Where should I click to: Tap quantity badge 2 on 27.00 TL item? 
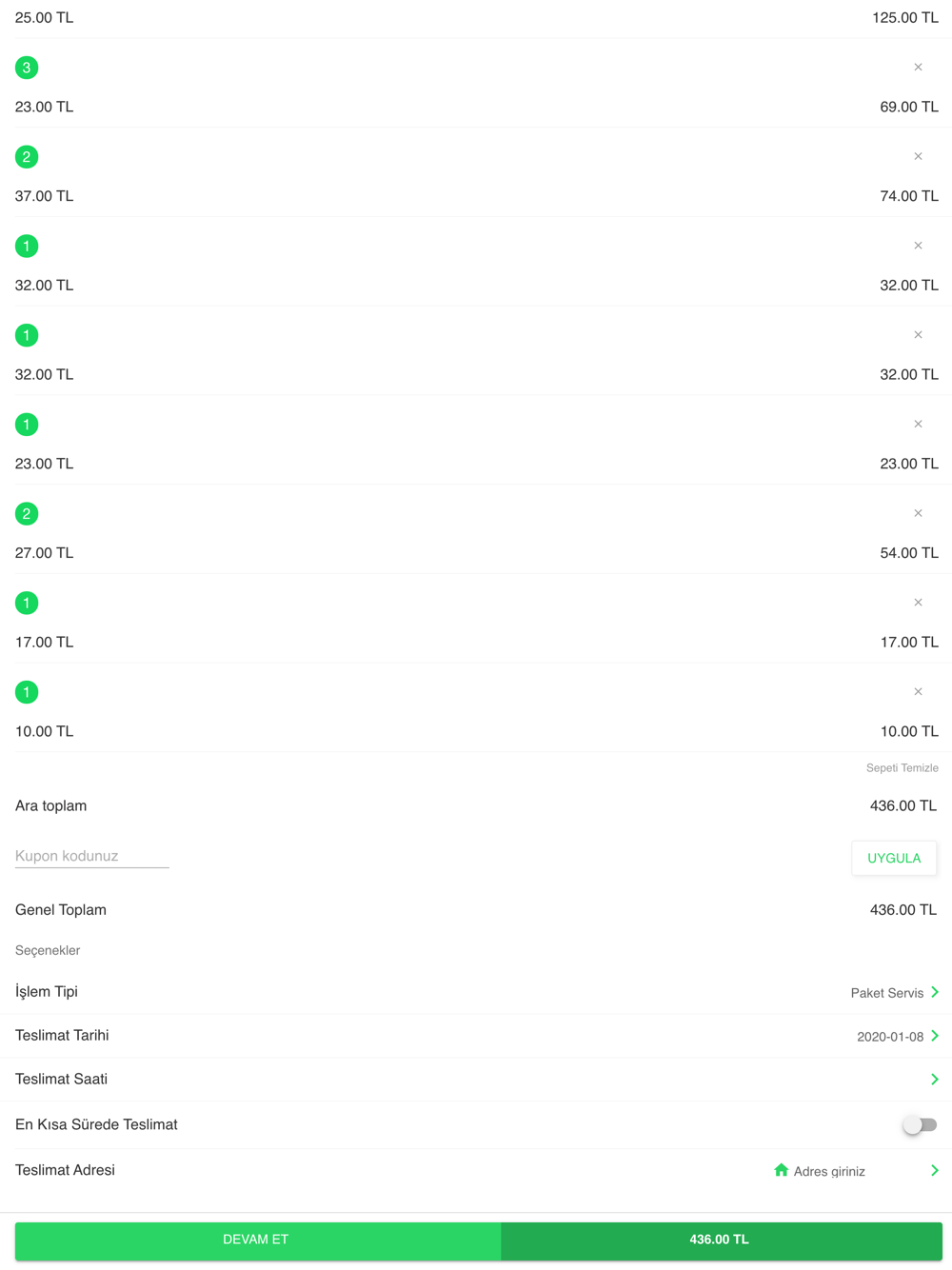point(27,514)
